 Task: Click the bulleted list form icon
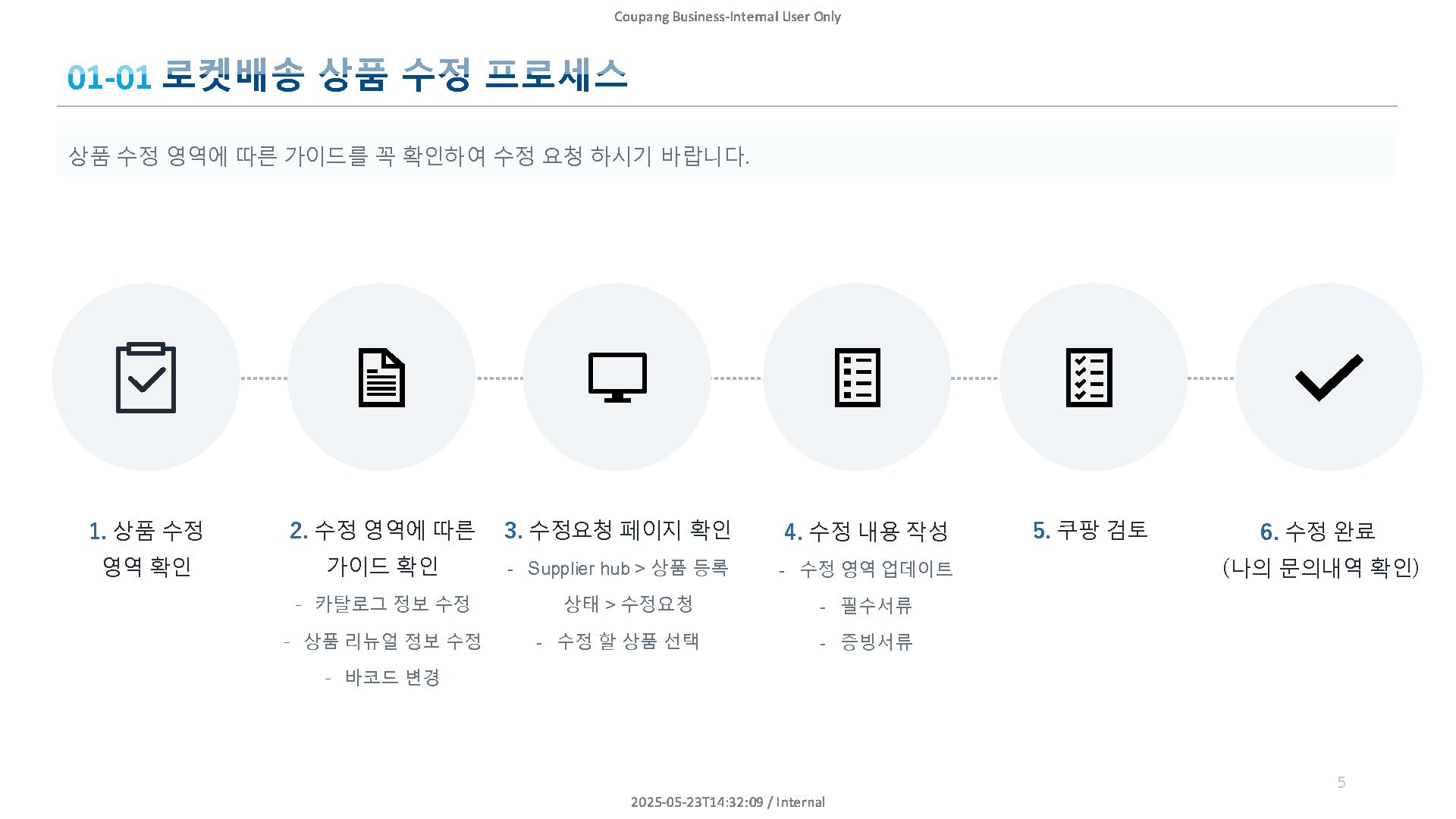(x=857, y=378)
